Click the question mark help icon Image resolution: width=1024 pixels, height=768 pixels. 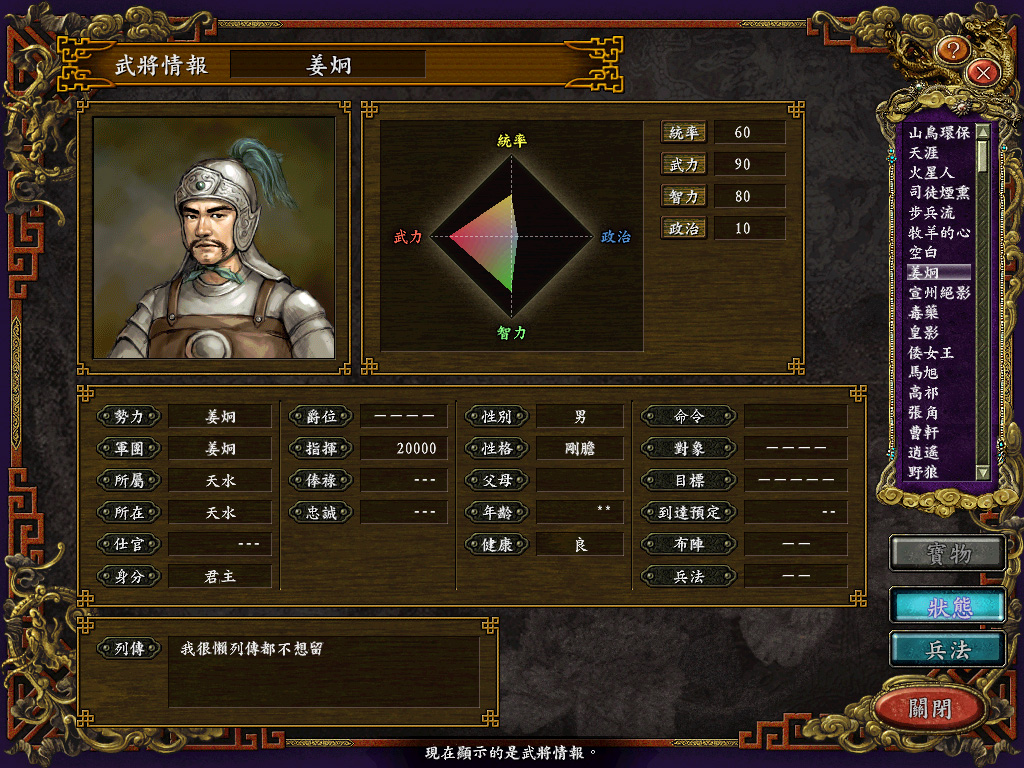pyautogui.click(x=953, y=50)
